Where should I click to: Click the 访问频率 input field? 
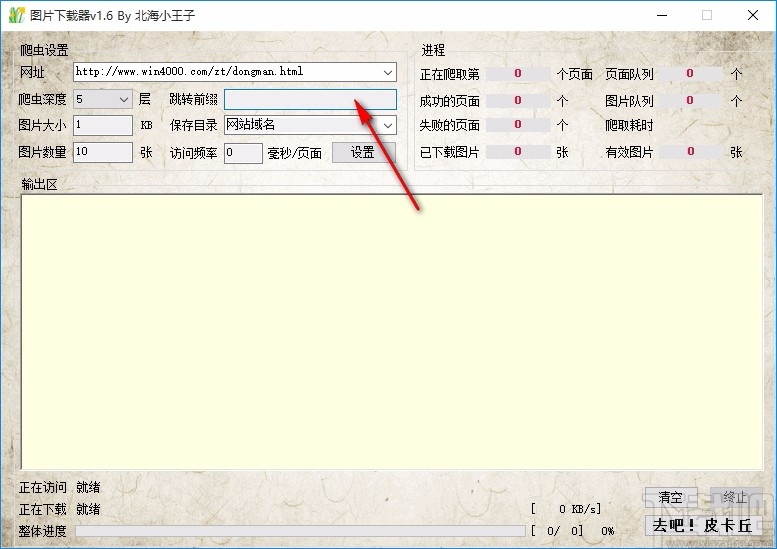(243, 153)
